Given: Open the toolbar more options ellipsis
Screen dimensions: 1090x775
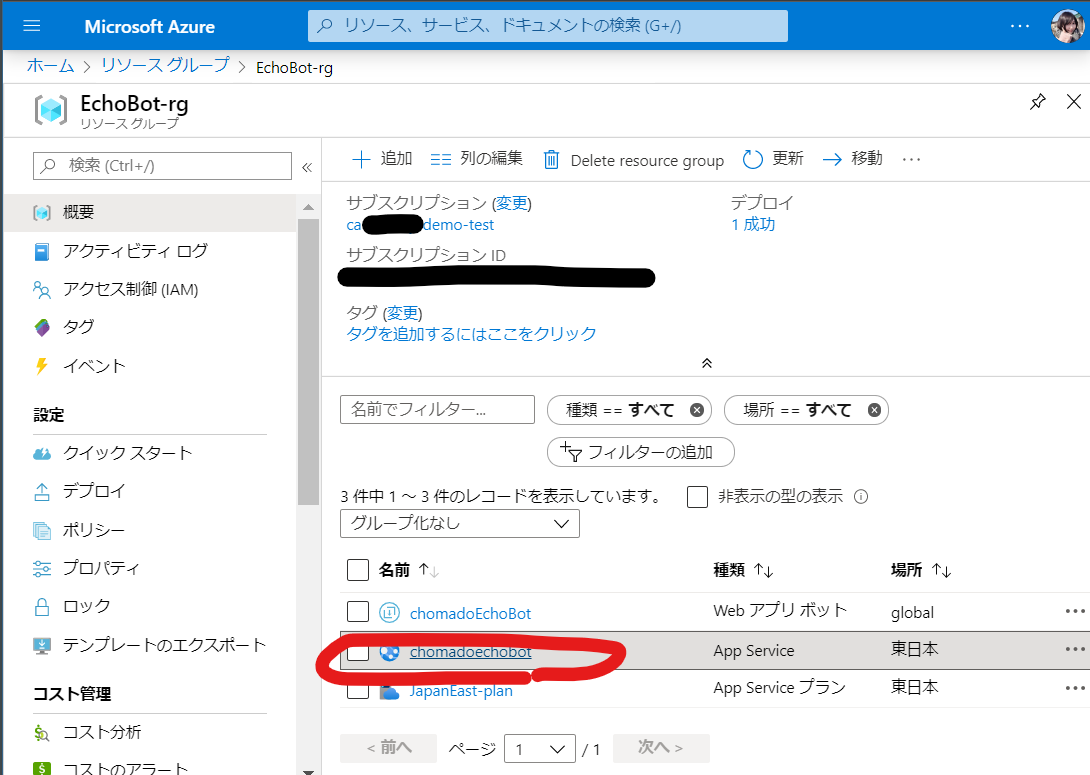Looking at the screenshot, I should [x=911, y=160].
